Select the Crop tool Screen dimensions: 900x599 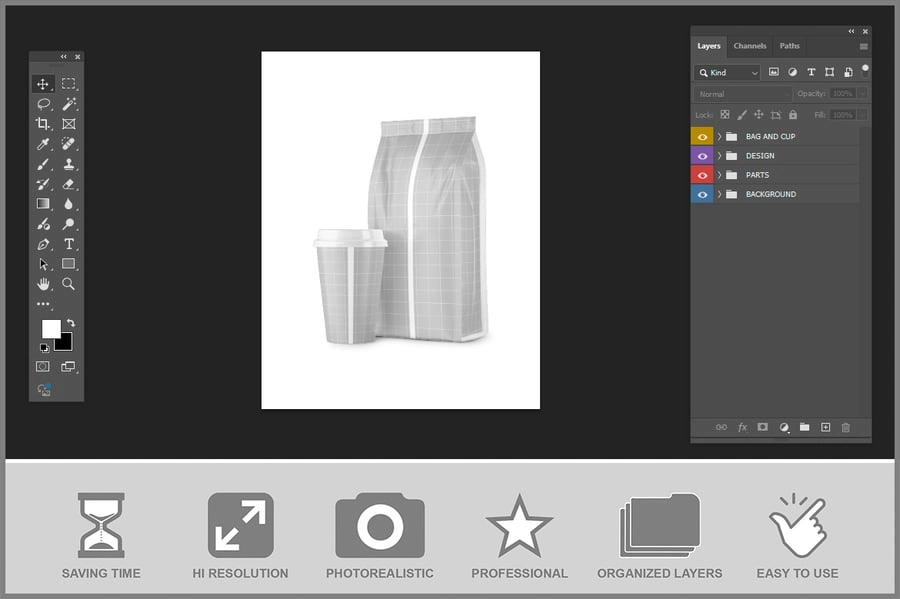tap(42, 123)
